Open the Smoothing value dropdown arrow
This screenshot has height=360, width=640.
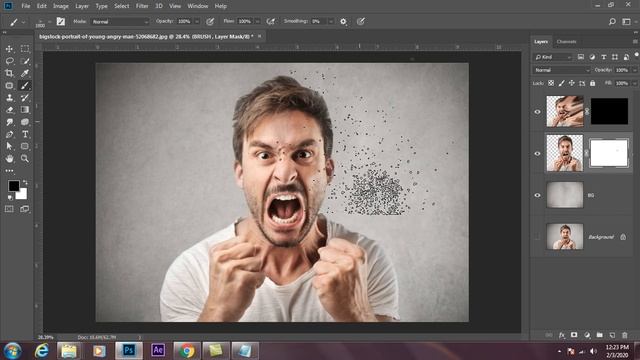(x=331, y=22)
